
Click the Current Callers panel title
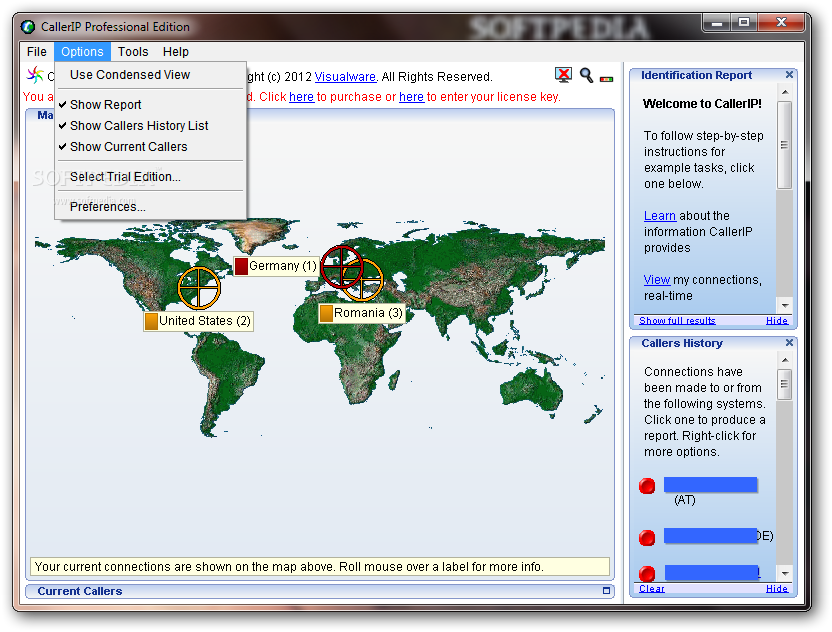point(80,591)
